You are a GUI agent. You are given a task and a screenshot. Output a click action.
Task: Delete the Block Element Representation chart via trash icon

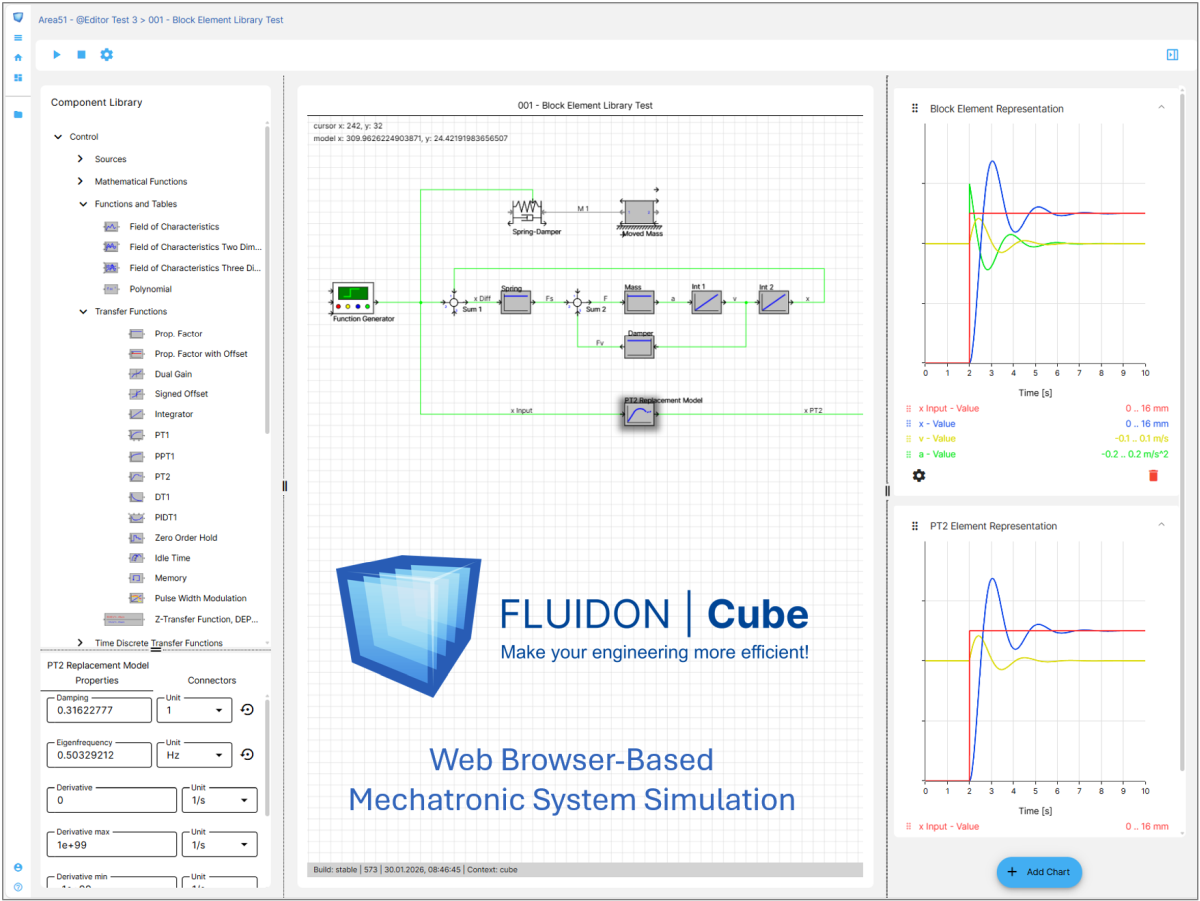pyautogui.click(x=1153, y=475)
